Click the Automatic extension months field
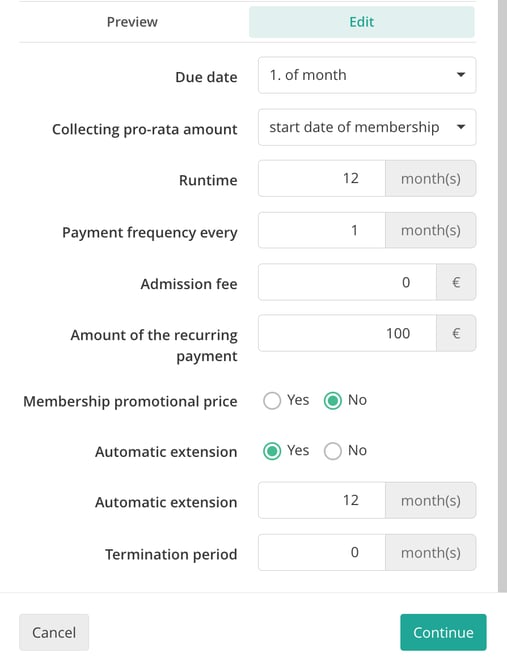 tap(322, 500)
